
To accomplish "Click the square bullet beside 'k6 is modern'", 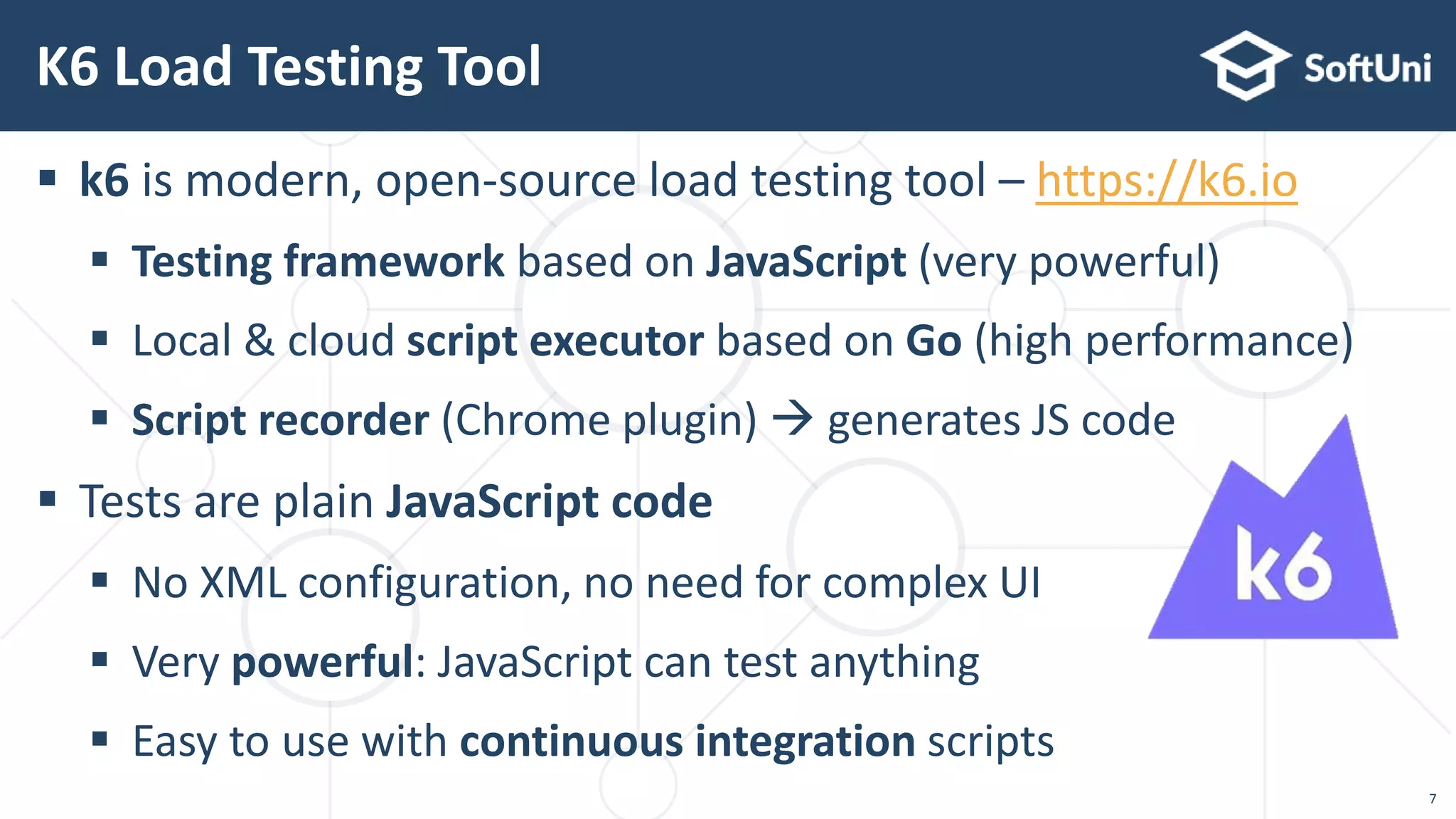I will (48, 178).
